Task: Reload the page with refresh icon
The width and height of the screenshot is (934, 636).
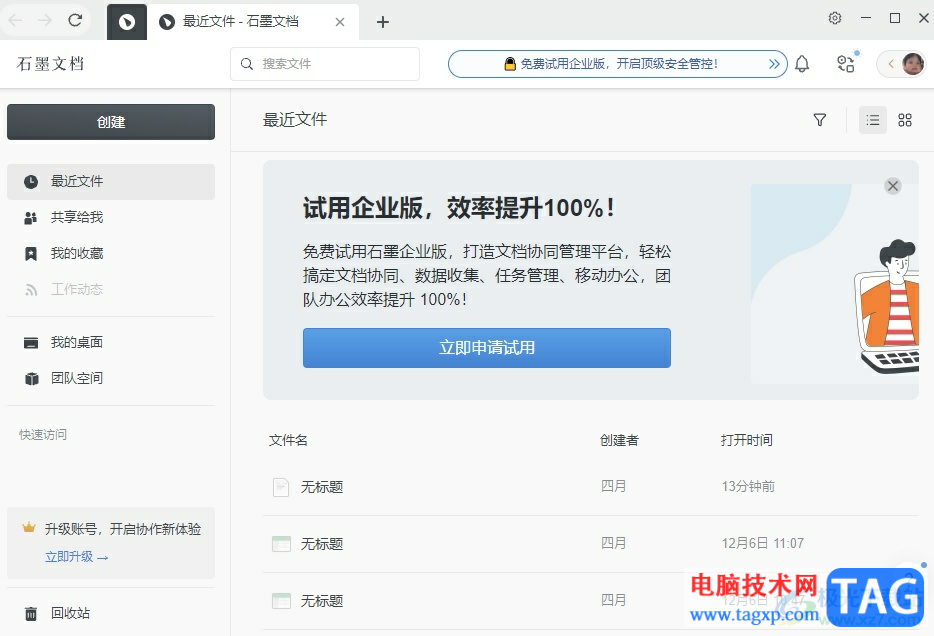Action: tap(75, 20)
